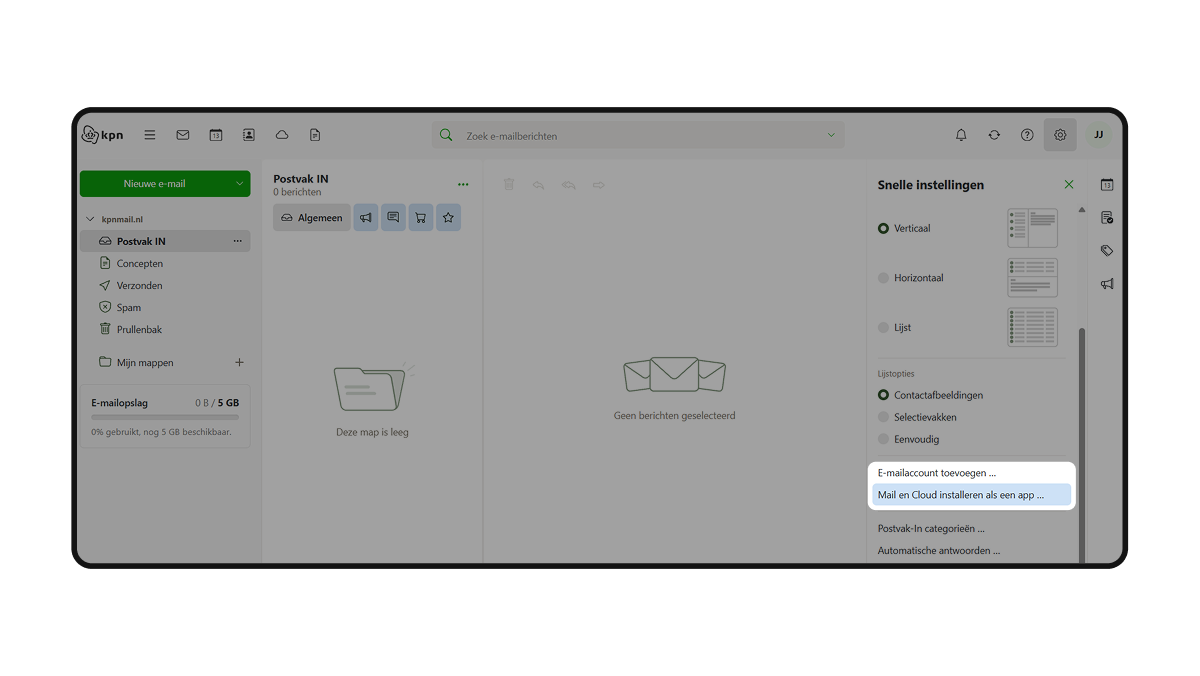Click the Zoek e-mailberichten search field
The image size is (1200, 676).
[x=638, y=135]
